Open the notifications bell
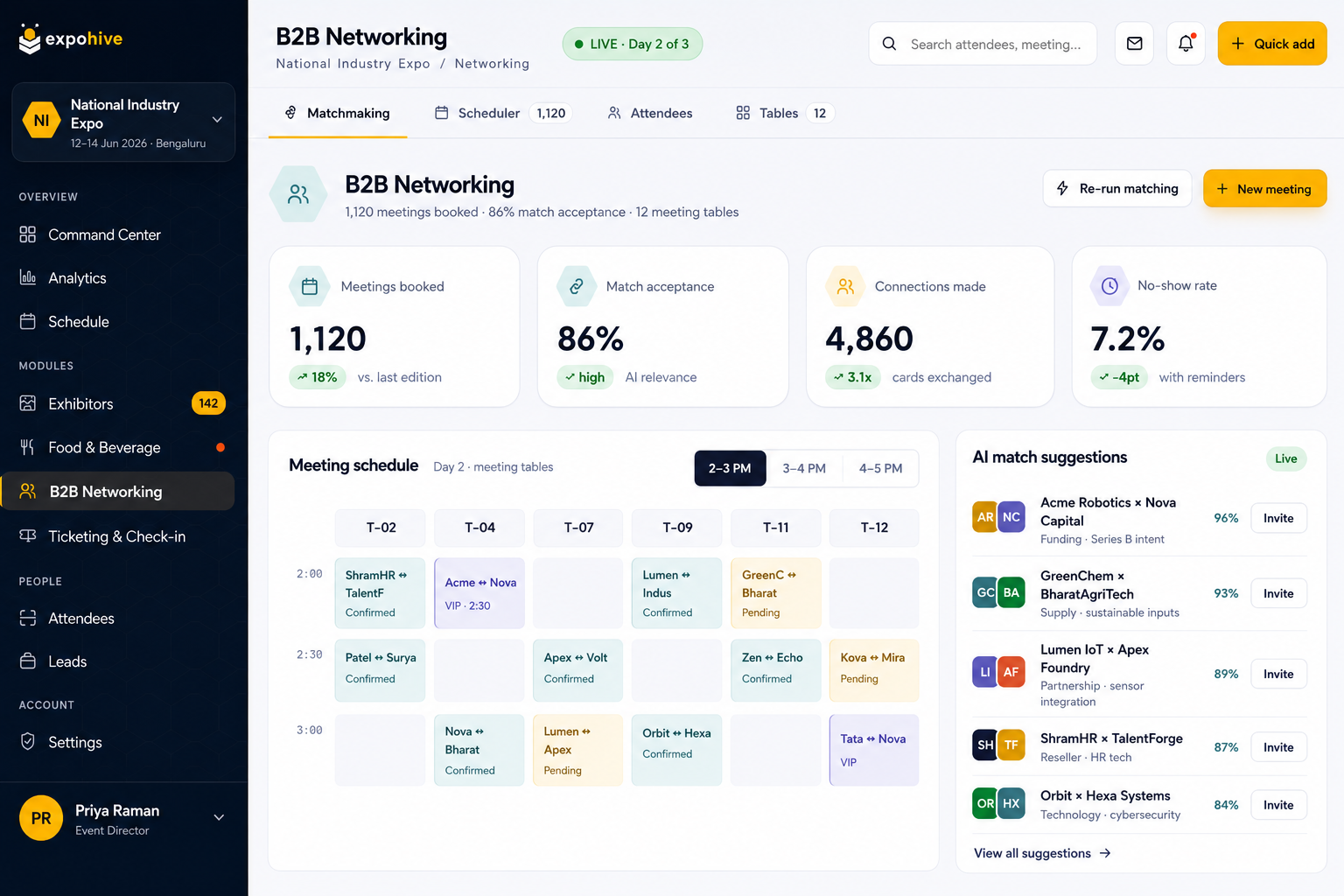This screenshot has width=1344, height=896. point(1186,44)
